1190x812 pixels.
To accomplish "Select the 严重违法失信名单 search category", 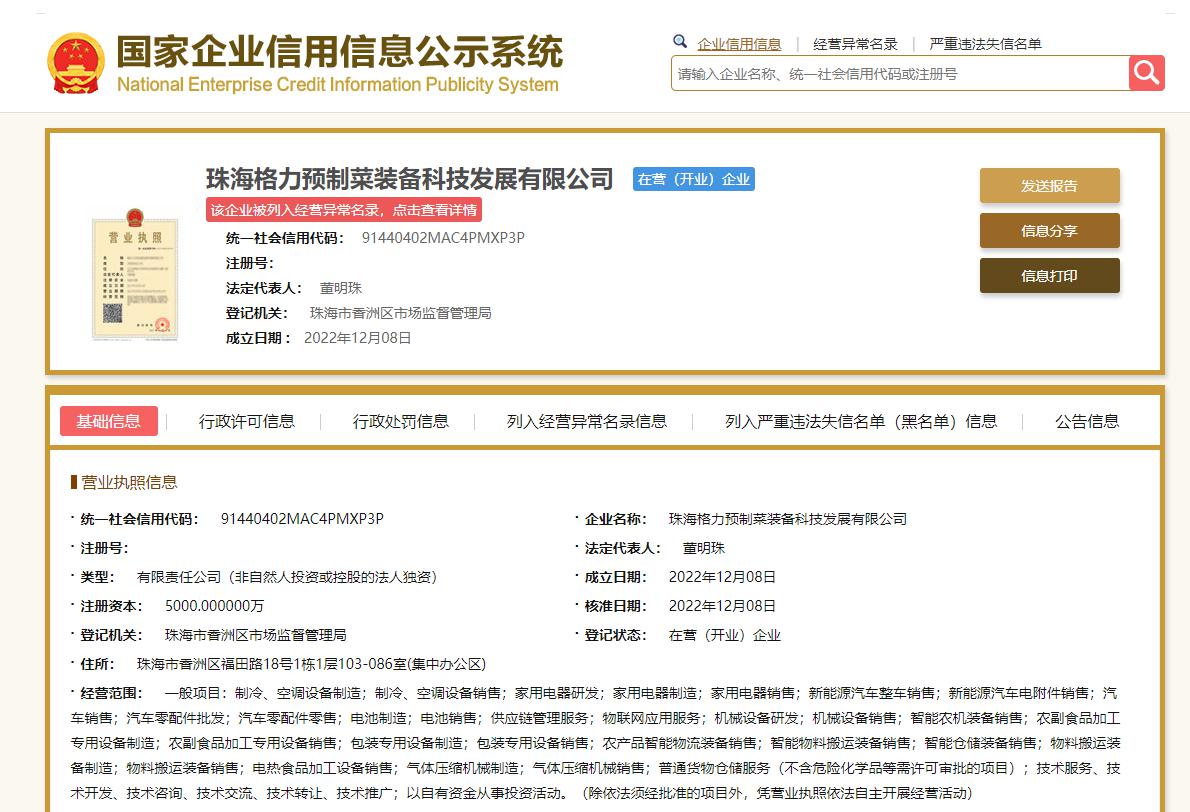I will 985,44.
